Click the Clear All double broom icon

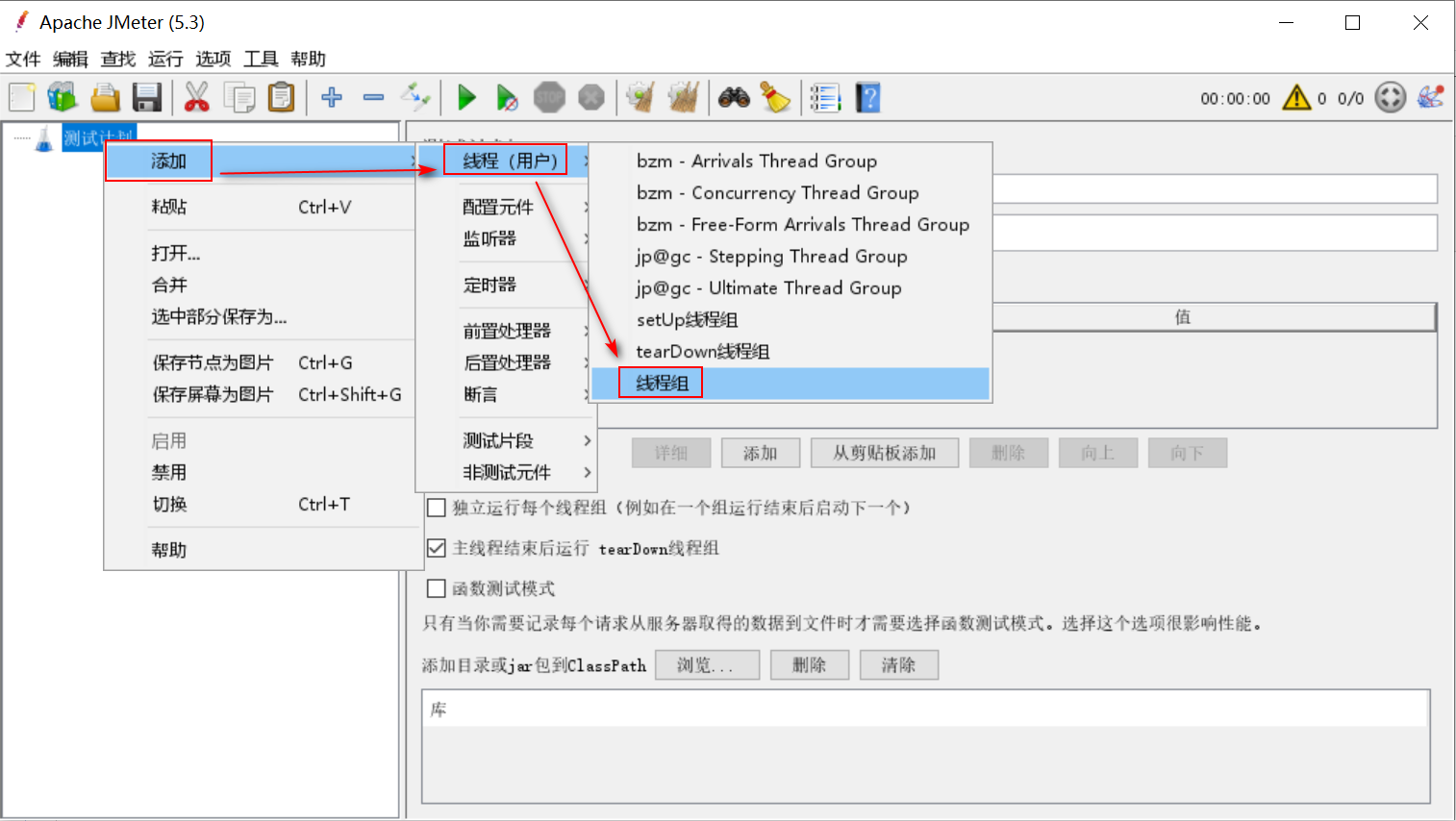click(x=684, y=97)
